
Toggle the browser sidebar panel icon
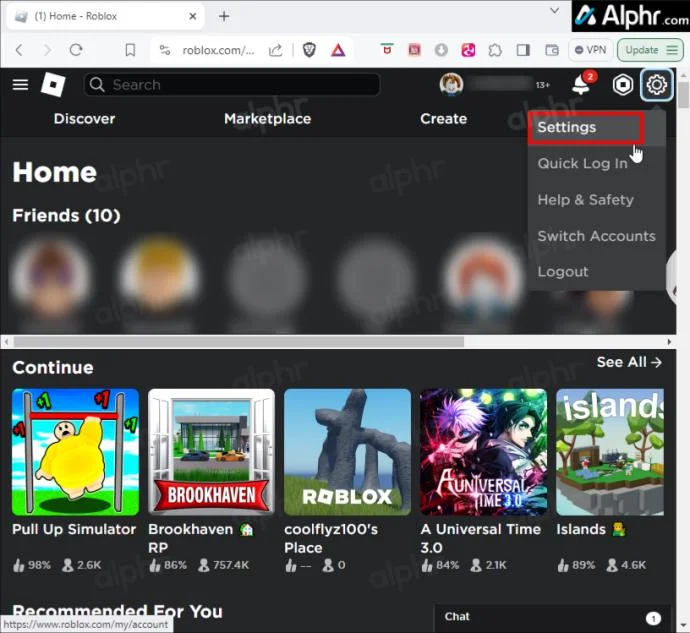coord(523,50)
